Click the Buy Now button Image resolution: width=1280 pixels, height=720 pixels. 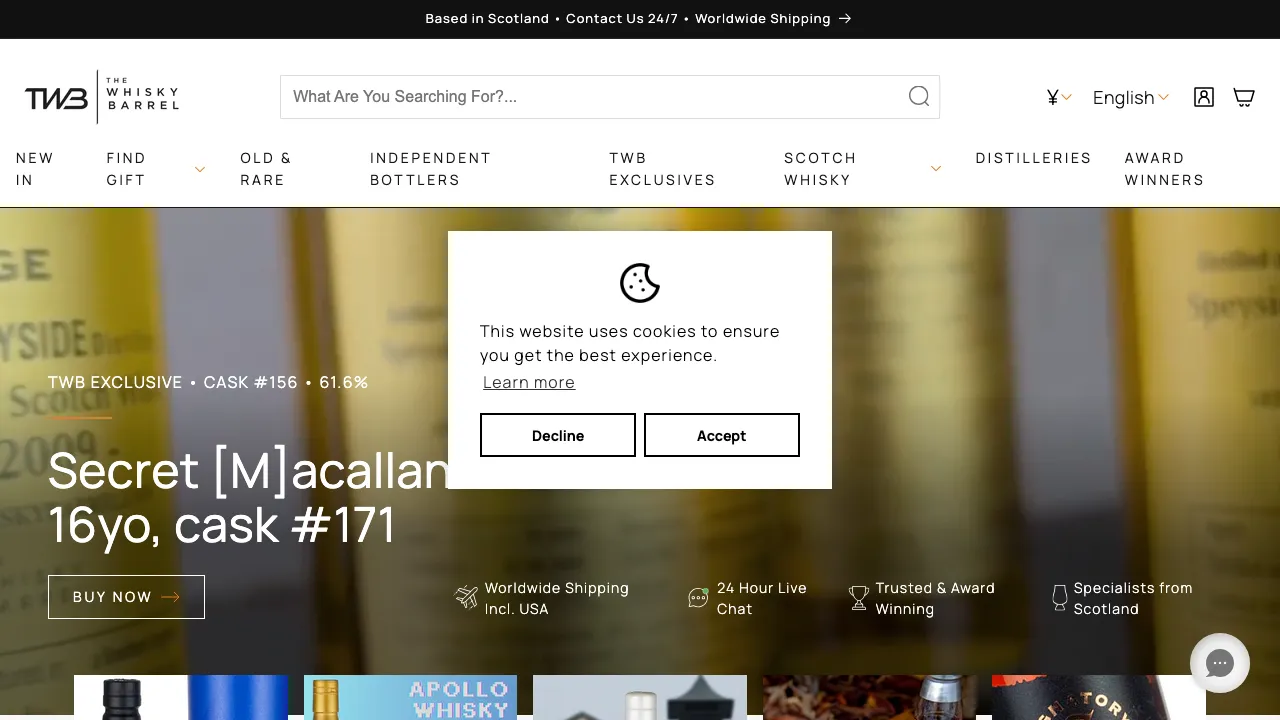pyautogui.click(x=126, y=597)
